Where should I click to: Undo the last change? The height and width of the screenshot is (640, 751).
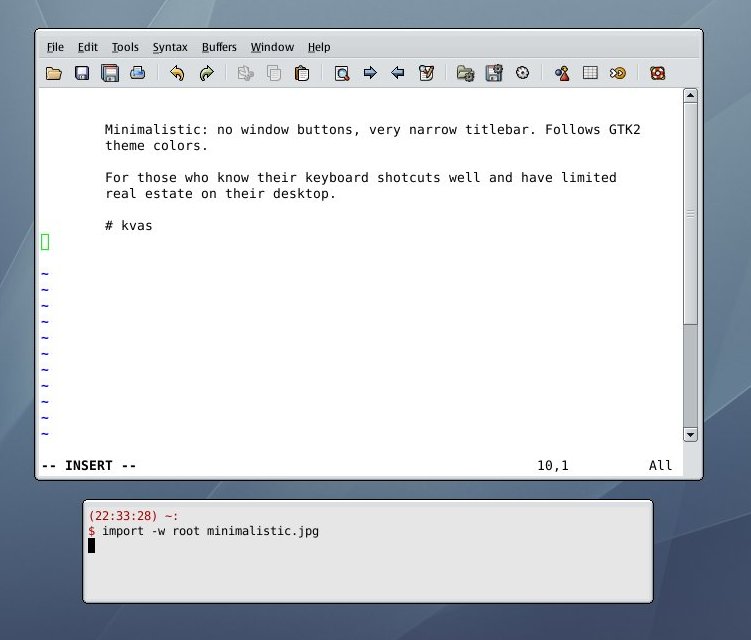177,73
